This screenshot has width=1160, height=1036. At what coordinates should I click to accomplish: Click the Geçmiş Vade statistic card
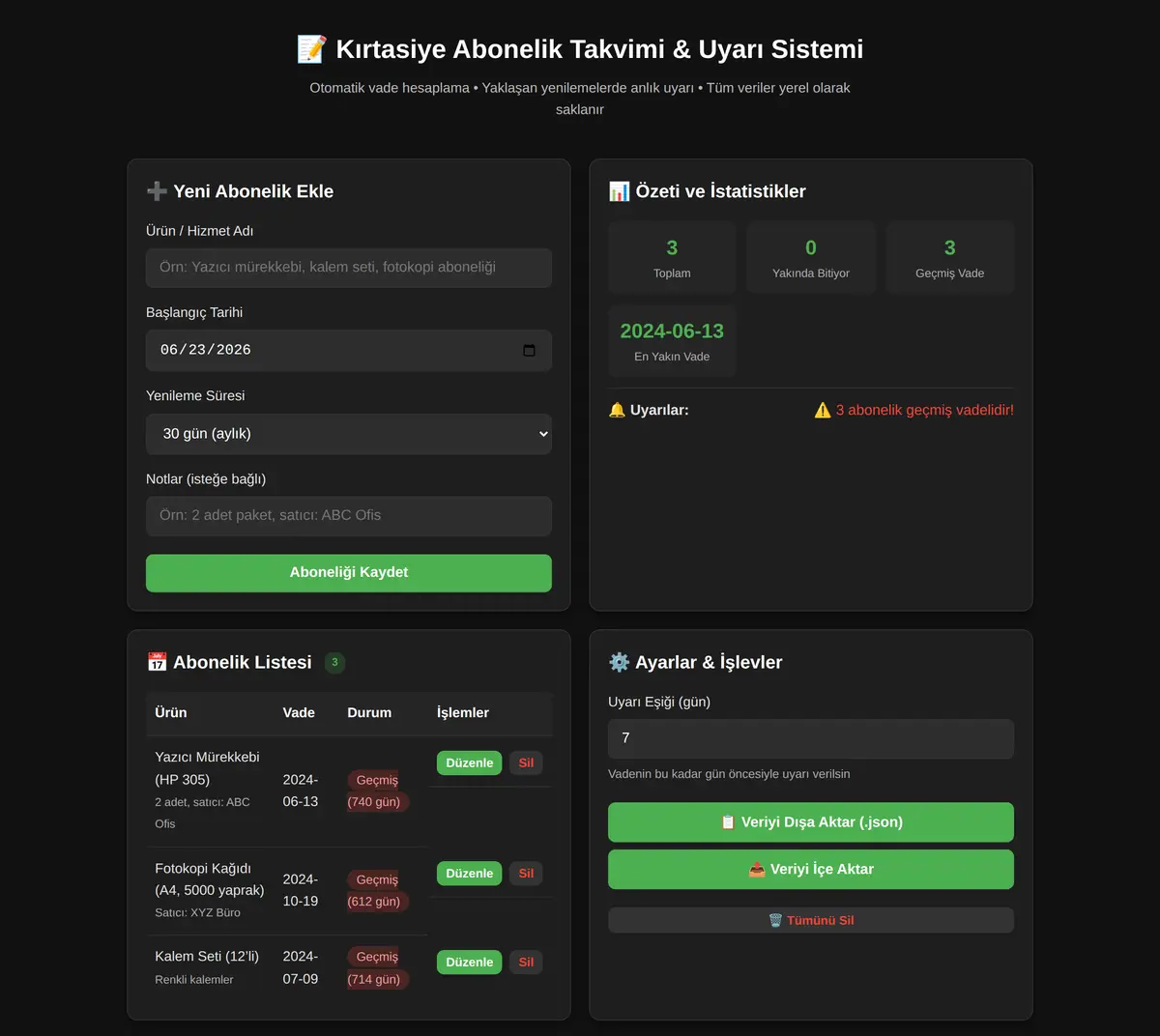(950, 257)
